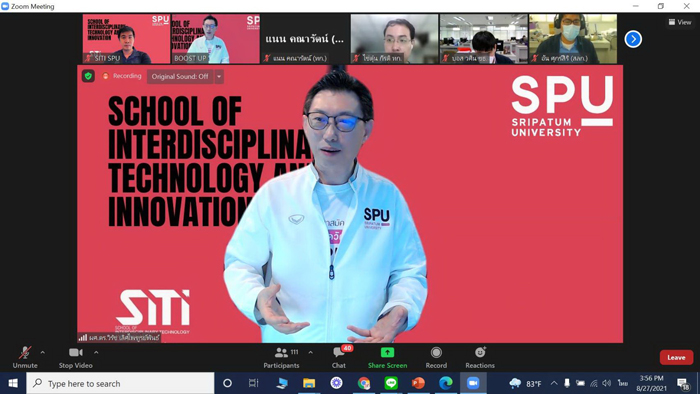This screenshot has width=700, height=394.
Task: Expand the video options arrow beside Stop Video
Action: 96,353
